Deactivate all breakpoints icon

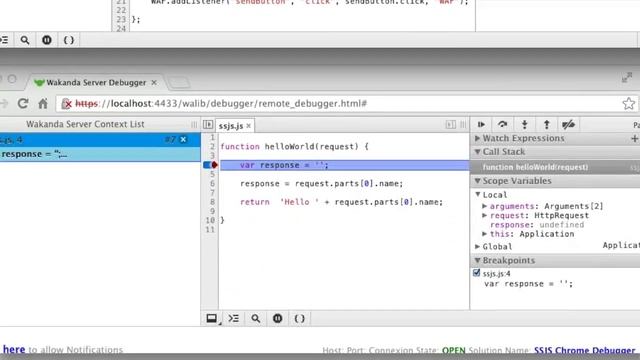(568, 124)
